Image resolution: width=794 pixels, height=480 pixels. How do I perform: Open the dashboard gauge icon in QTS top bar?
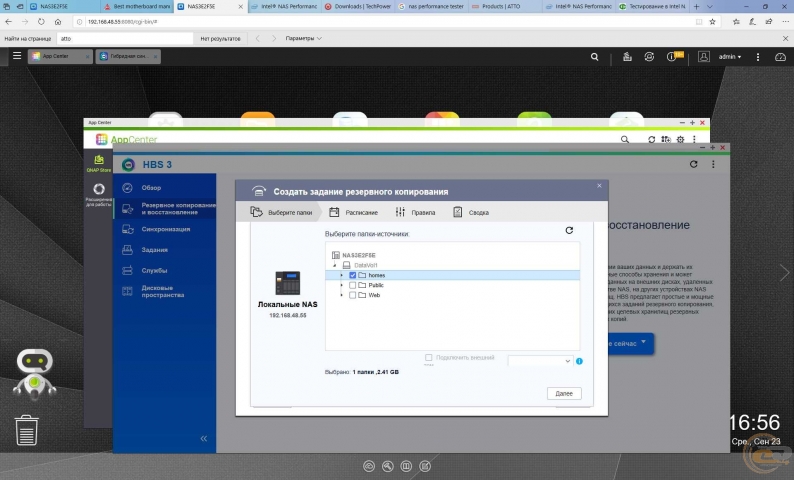[780, 57]
